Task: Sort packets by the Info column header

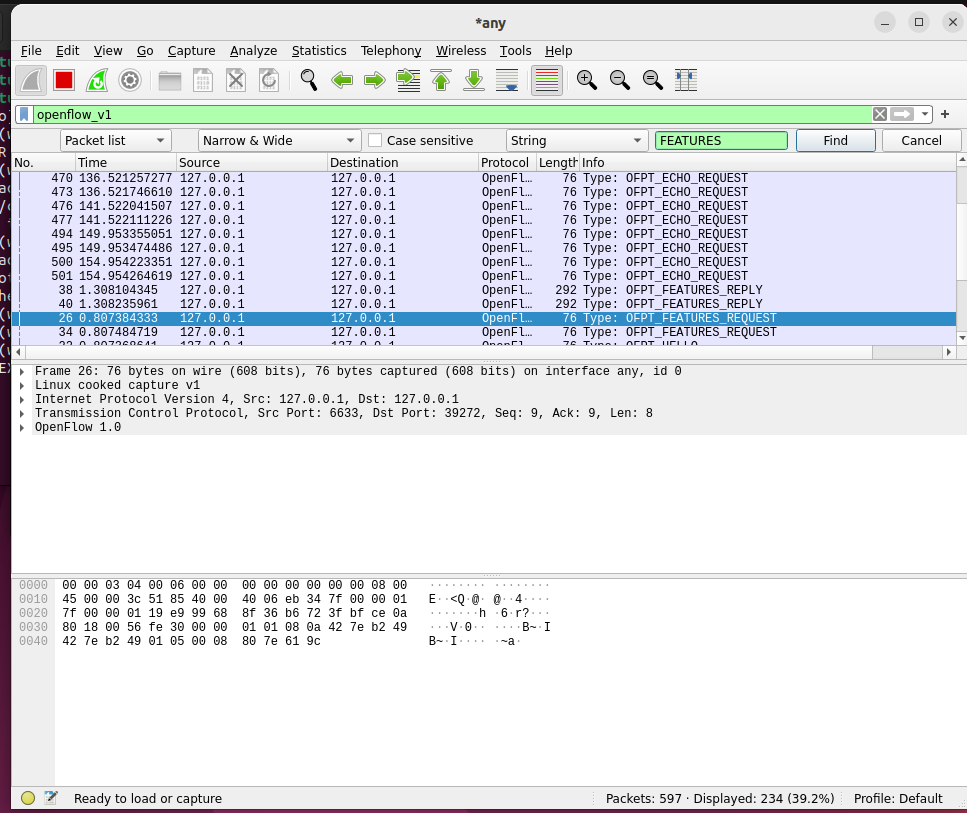Action: (767, 163)
